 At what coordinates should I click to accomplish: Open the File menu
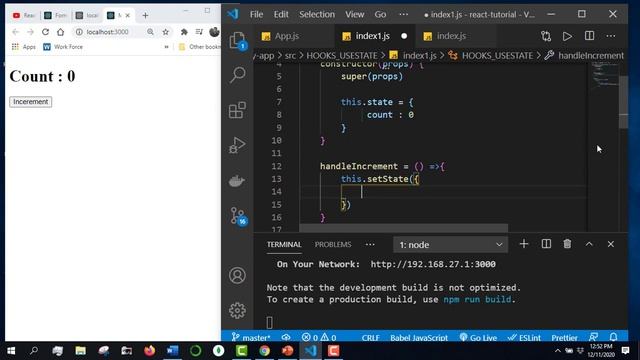tap(256, 14)
